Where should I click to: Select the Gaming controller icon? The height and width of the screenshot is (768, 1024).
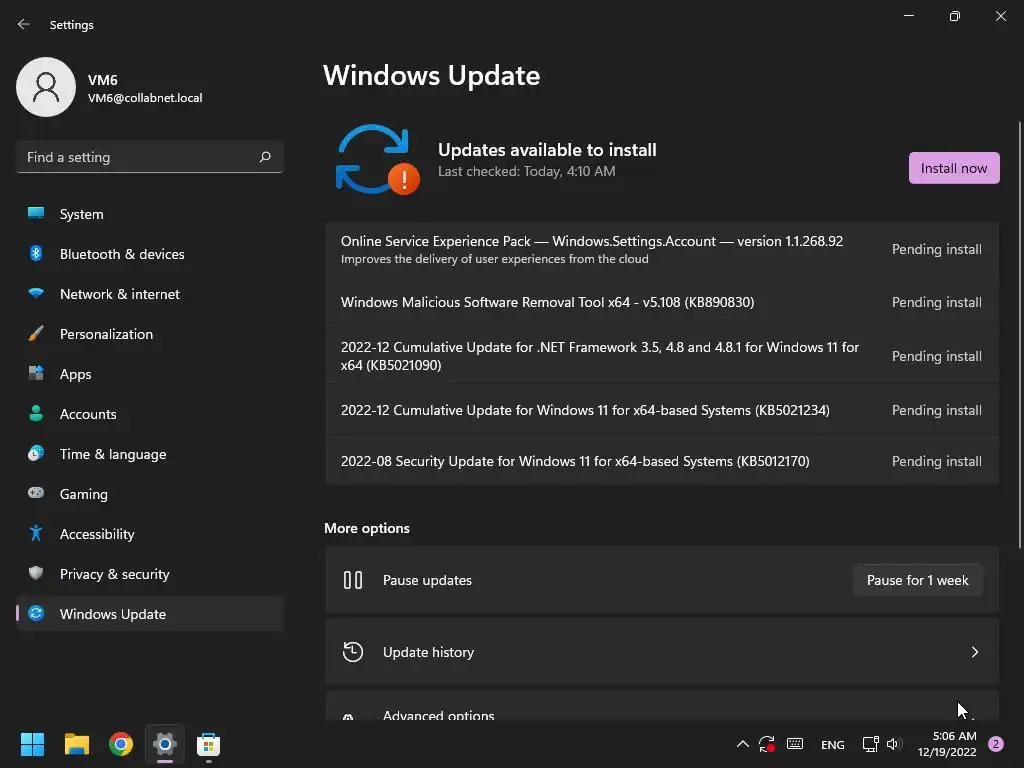tap(36, 493)
